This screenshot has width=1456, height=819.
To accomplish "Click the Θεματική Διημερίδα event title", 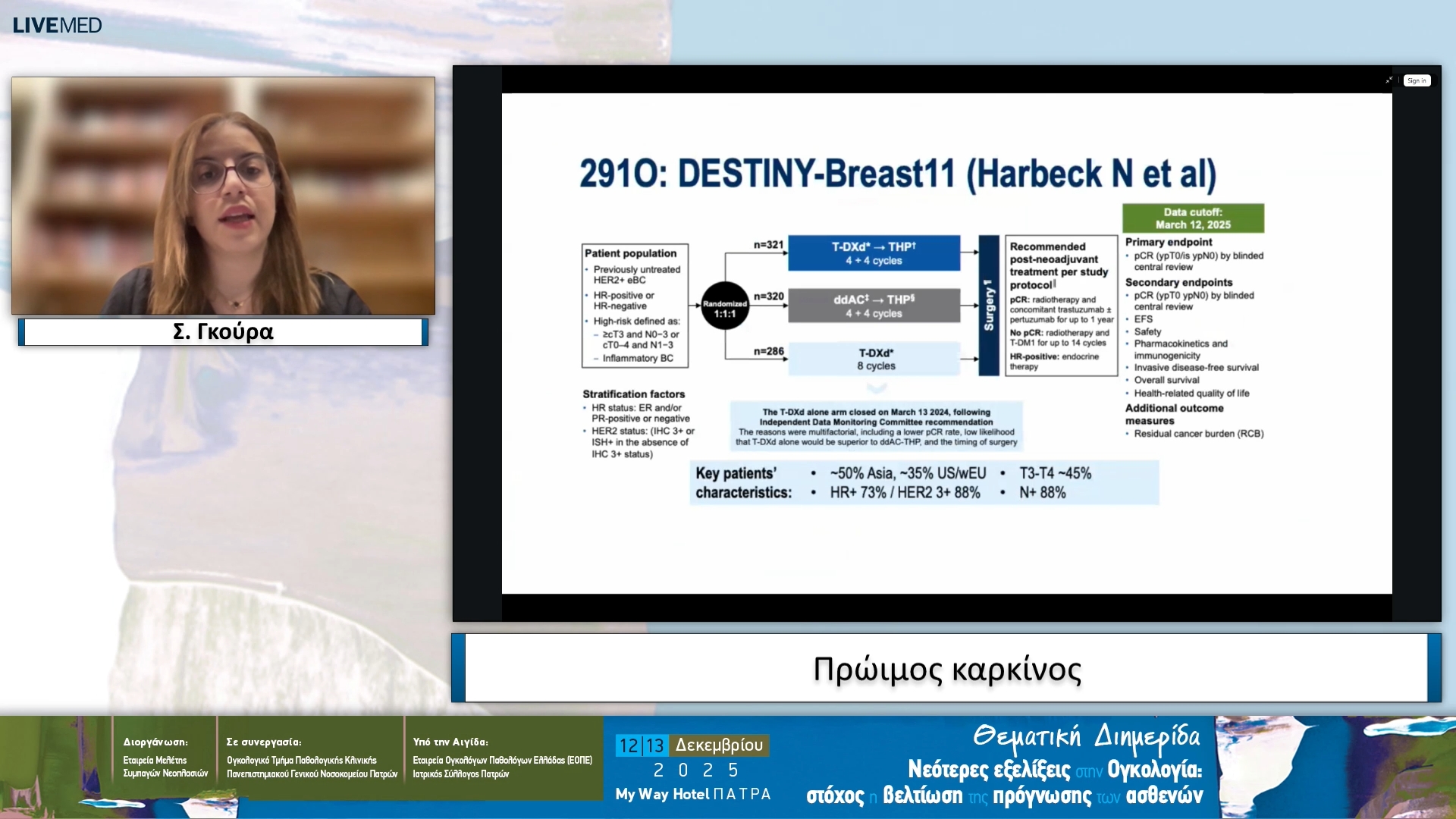I will (x=1086, y=737).
